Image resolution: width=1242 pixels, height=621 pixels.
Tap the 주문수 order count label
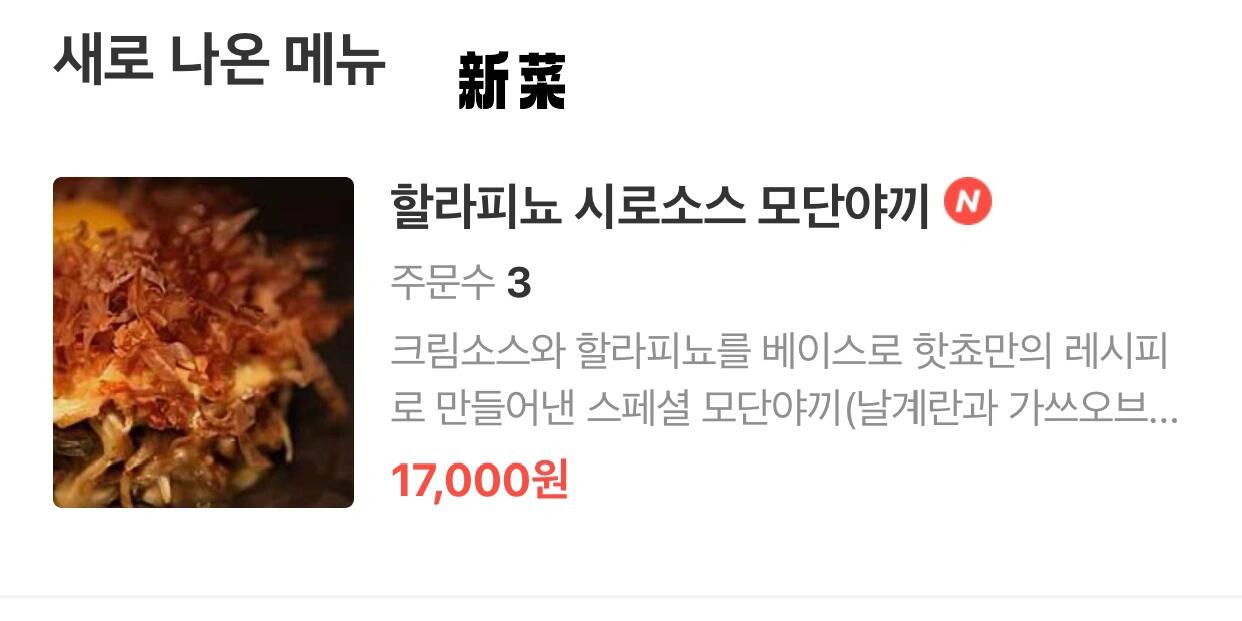tap(443, 285)
